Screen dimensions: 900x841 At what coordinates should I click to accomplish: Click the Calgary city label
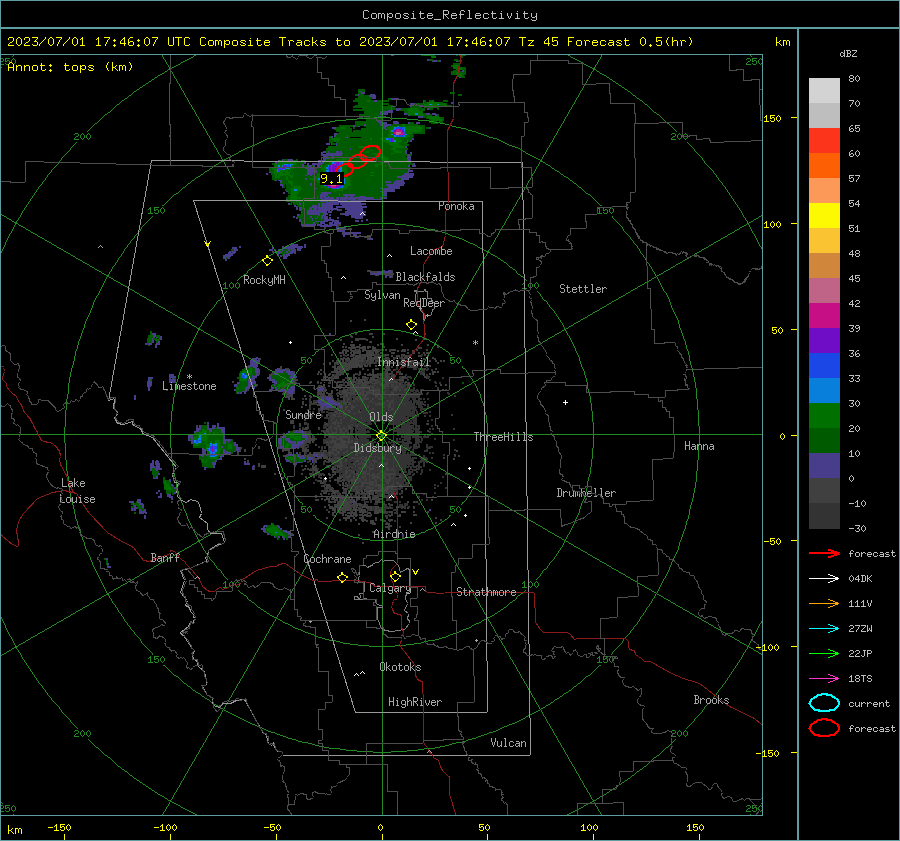tap(390, 588)
